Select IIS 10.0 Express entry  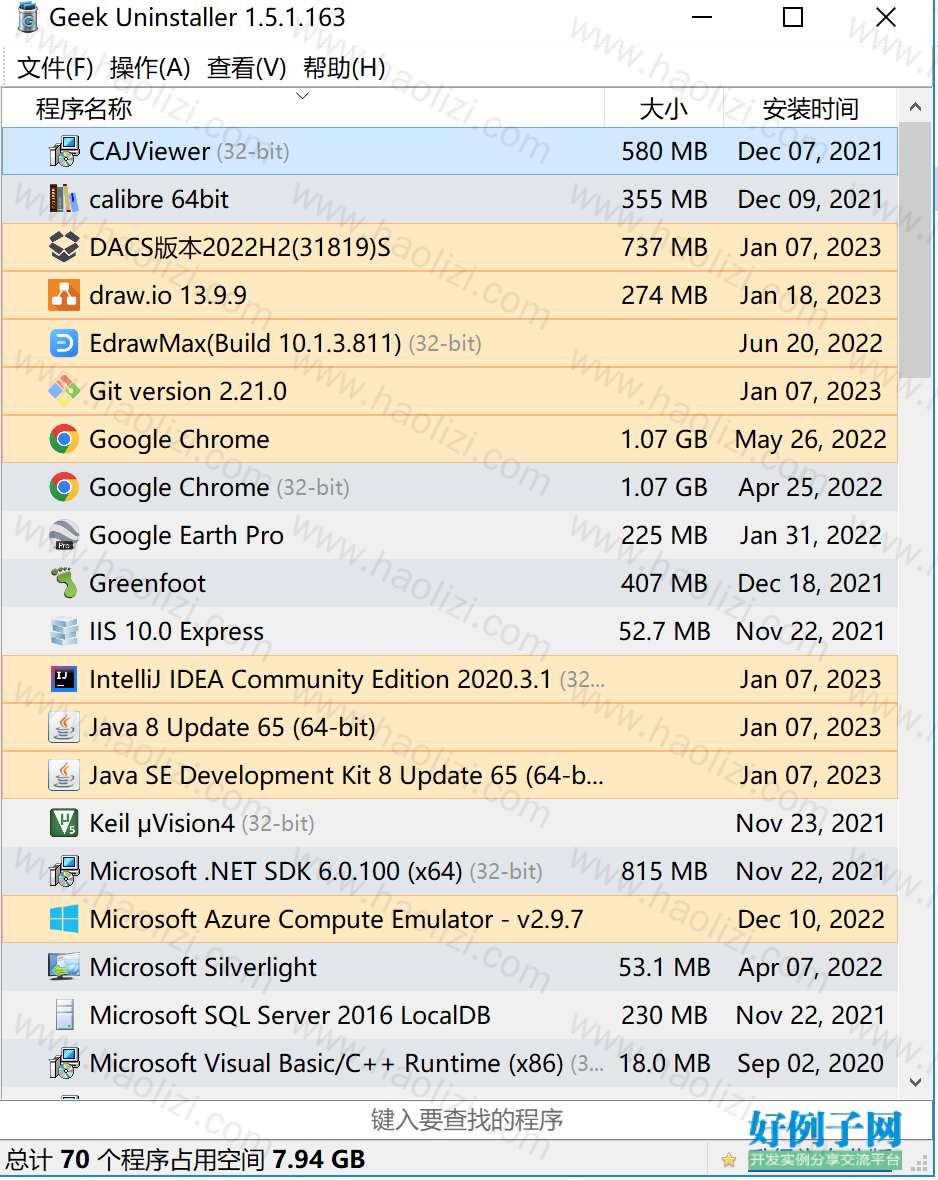[177, 631]
